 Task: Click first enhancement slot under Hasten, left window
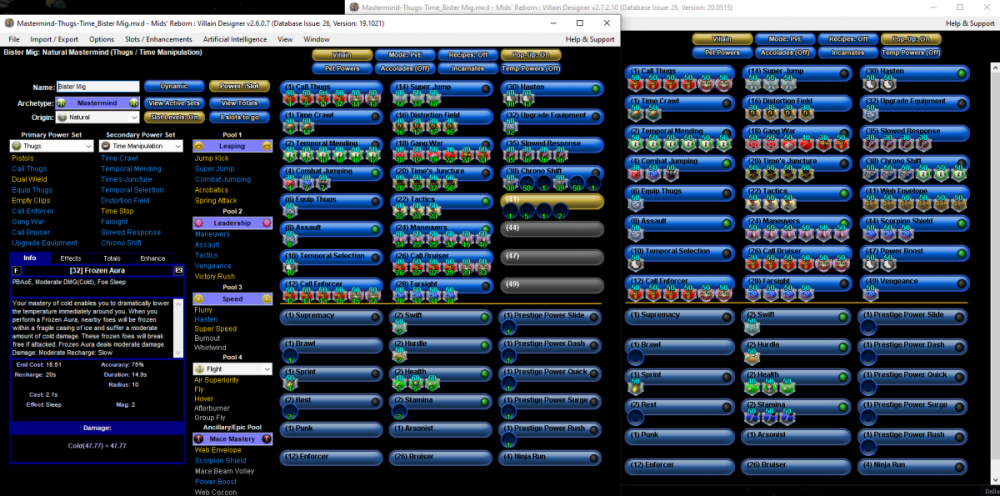[x=510, y=98]
